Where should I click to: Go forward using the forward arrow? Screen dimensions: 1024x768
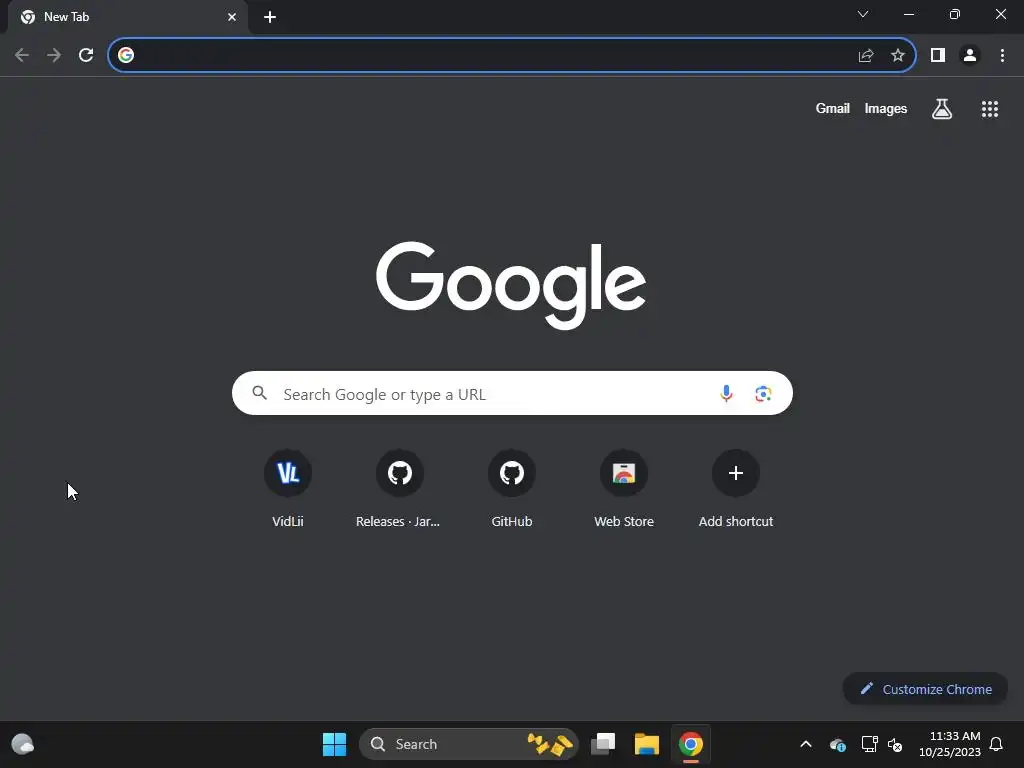[x=54, y=56]
